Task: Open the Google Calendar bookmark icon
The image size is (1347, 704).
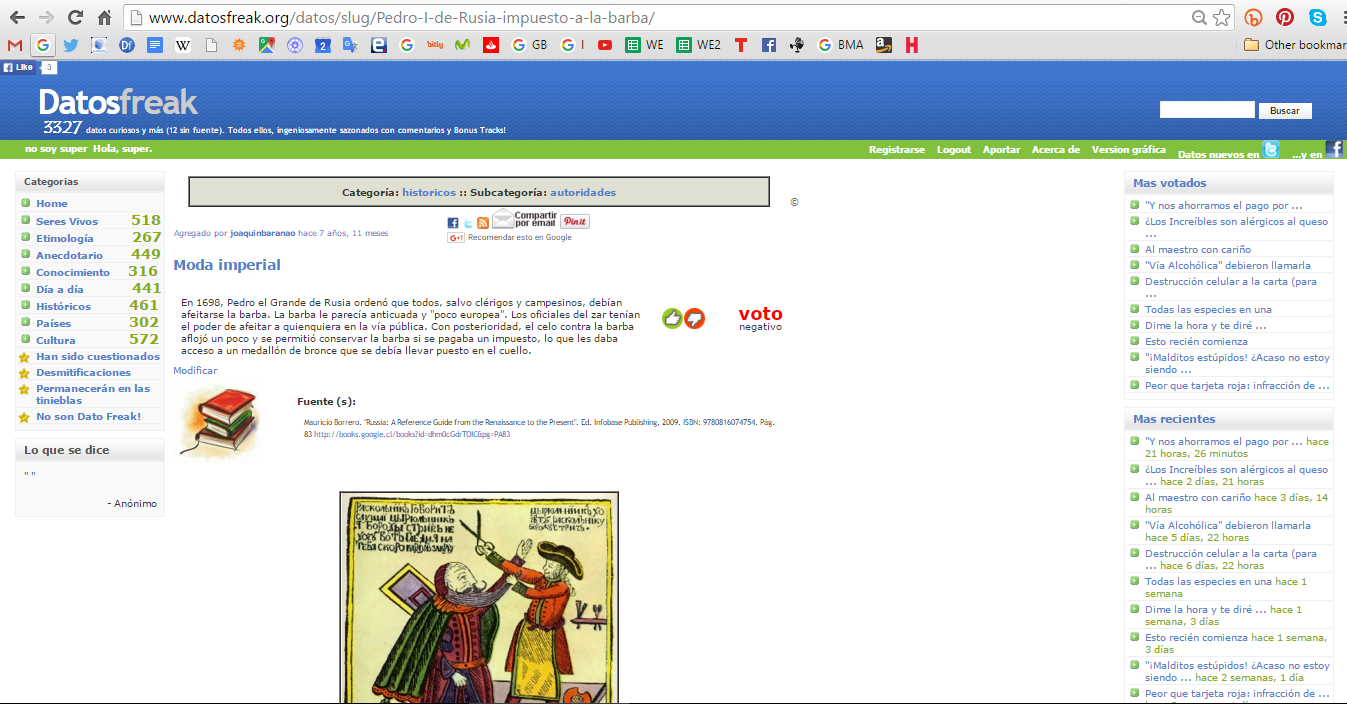Action: coord(322,45)
